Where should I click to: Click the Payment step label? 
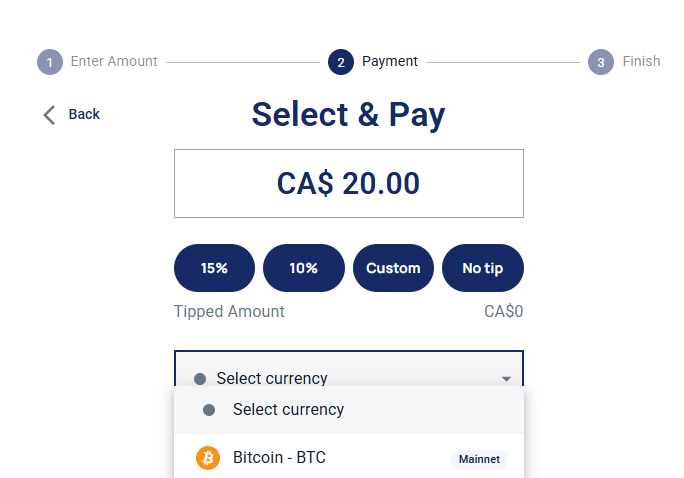point(390,61)
